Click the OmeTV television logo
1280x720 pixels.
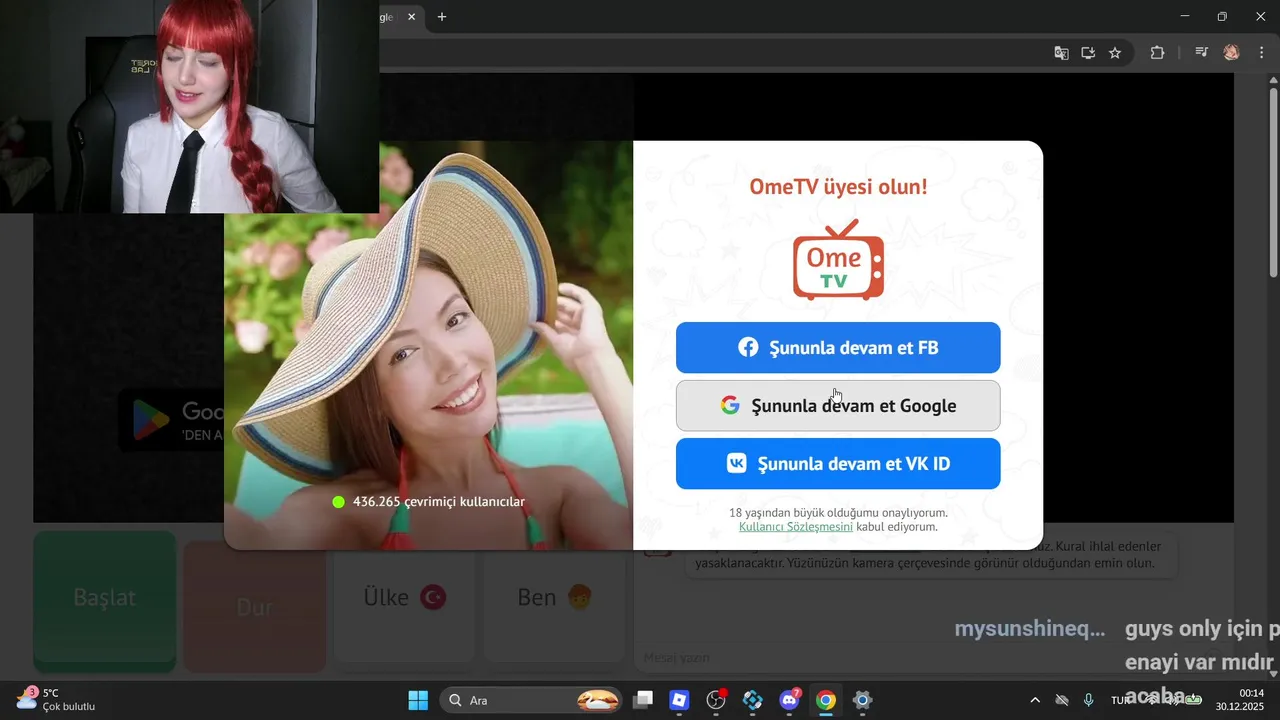pyautogui.click(x=838, y=260)
